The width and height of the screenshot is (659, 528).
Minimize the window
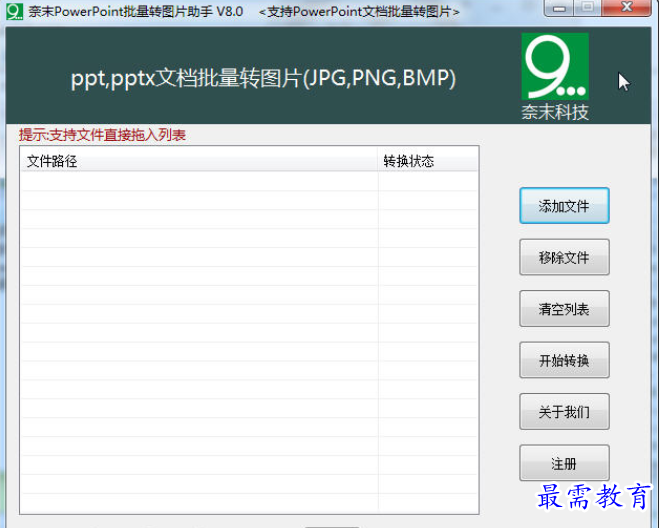coord(559,8)
